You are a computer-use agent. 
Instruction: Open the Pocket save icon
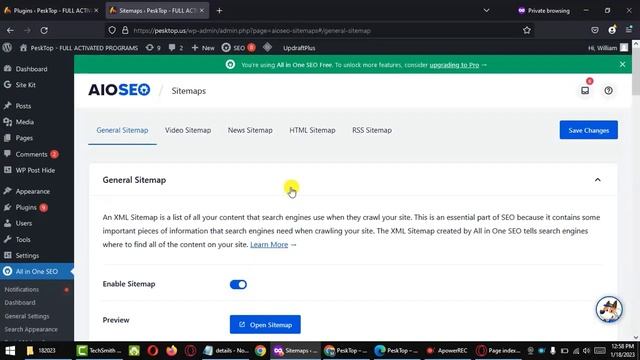tap(595, 30)
